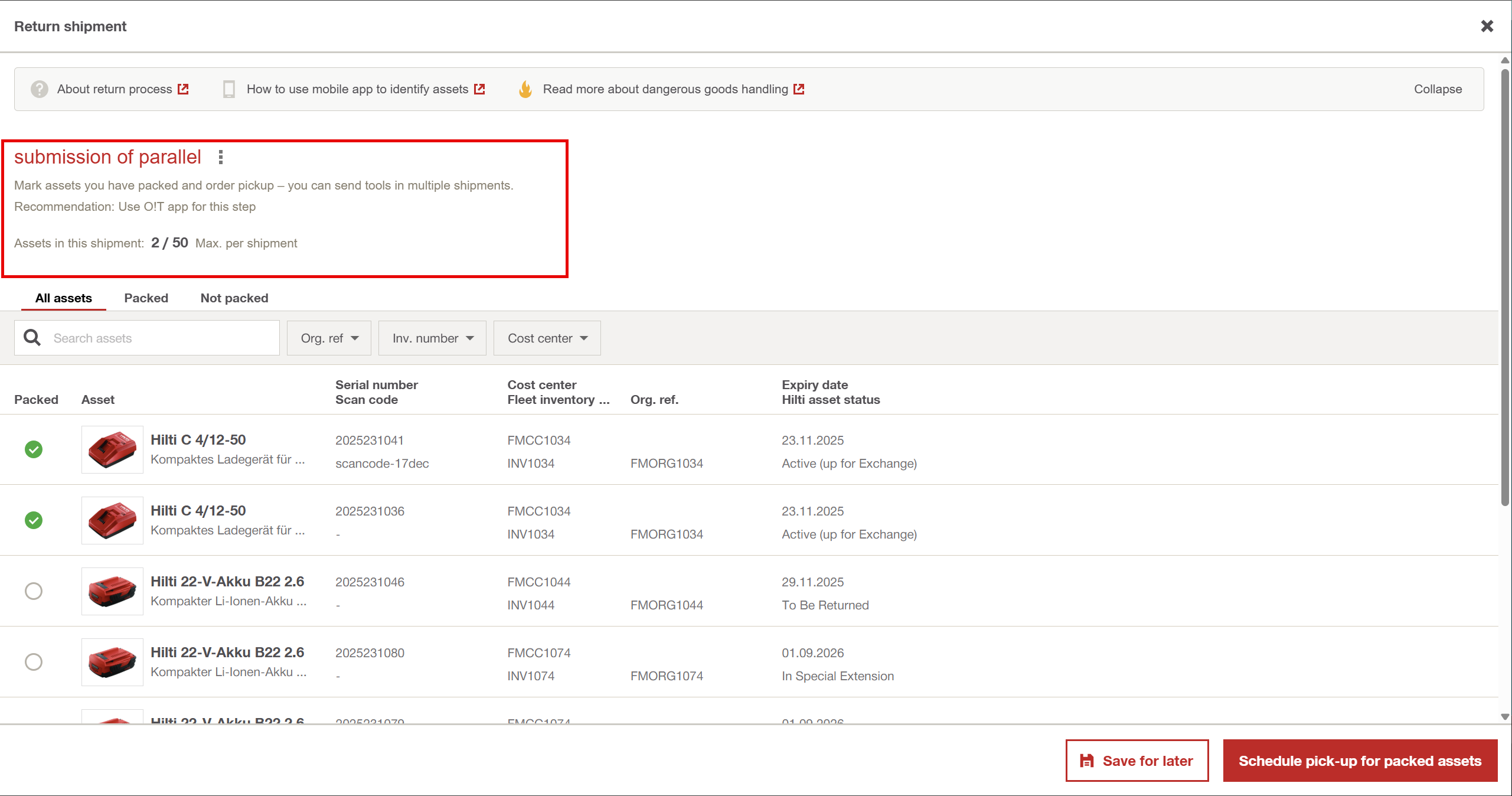
Task: Open the three-dot menu beside shipment title
Action: click(x=221, y=157)
